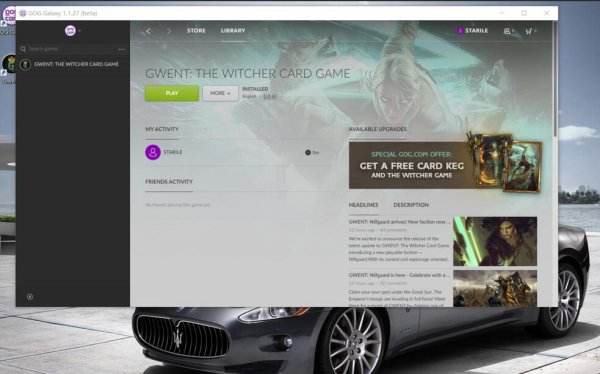Click the second news article thumbnail

[x=495, y=288]
